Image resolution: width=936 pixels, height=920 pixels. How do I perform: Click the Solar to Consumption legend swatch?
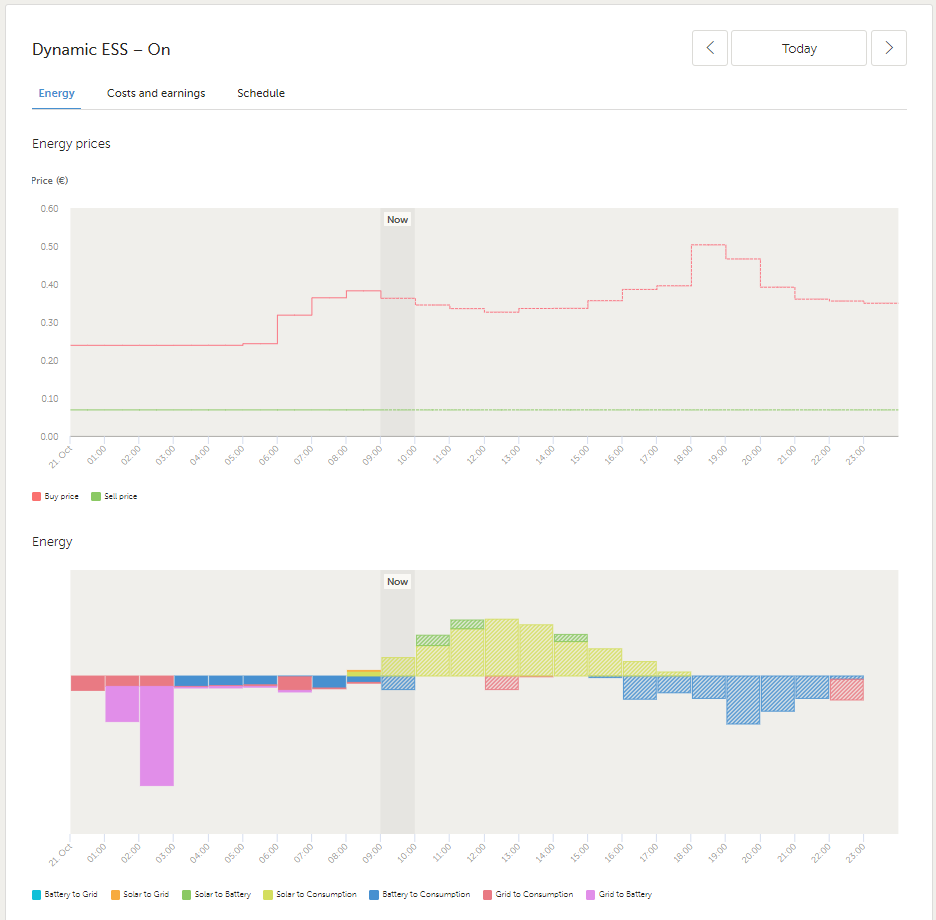click(x=267, y=894)
